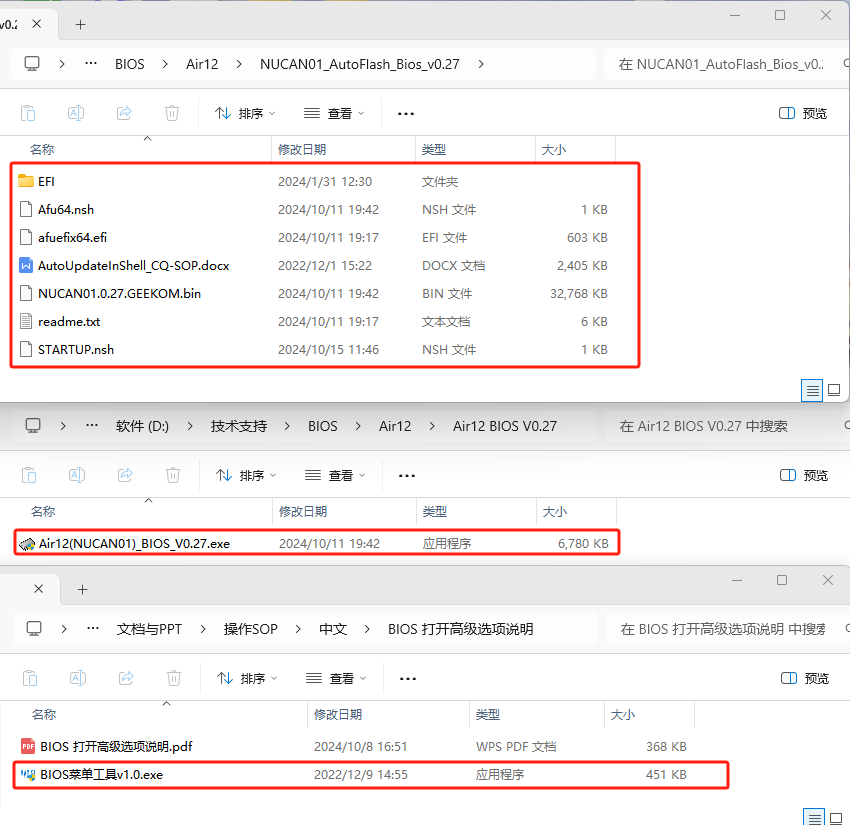The width and height of the screenshot is (850, 825).
Task: Open a new tab with the plus button
Action: click(80, 23)
